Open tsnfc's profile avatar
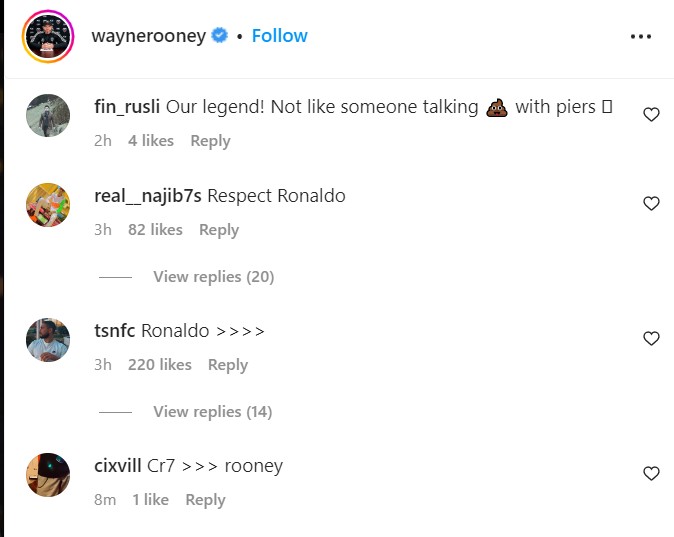This screenshot has width=674, height=537. 48,340
